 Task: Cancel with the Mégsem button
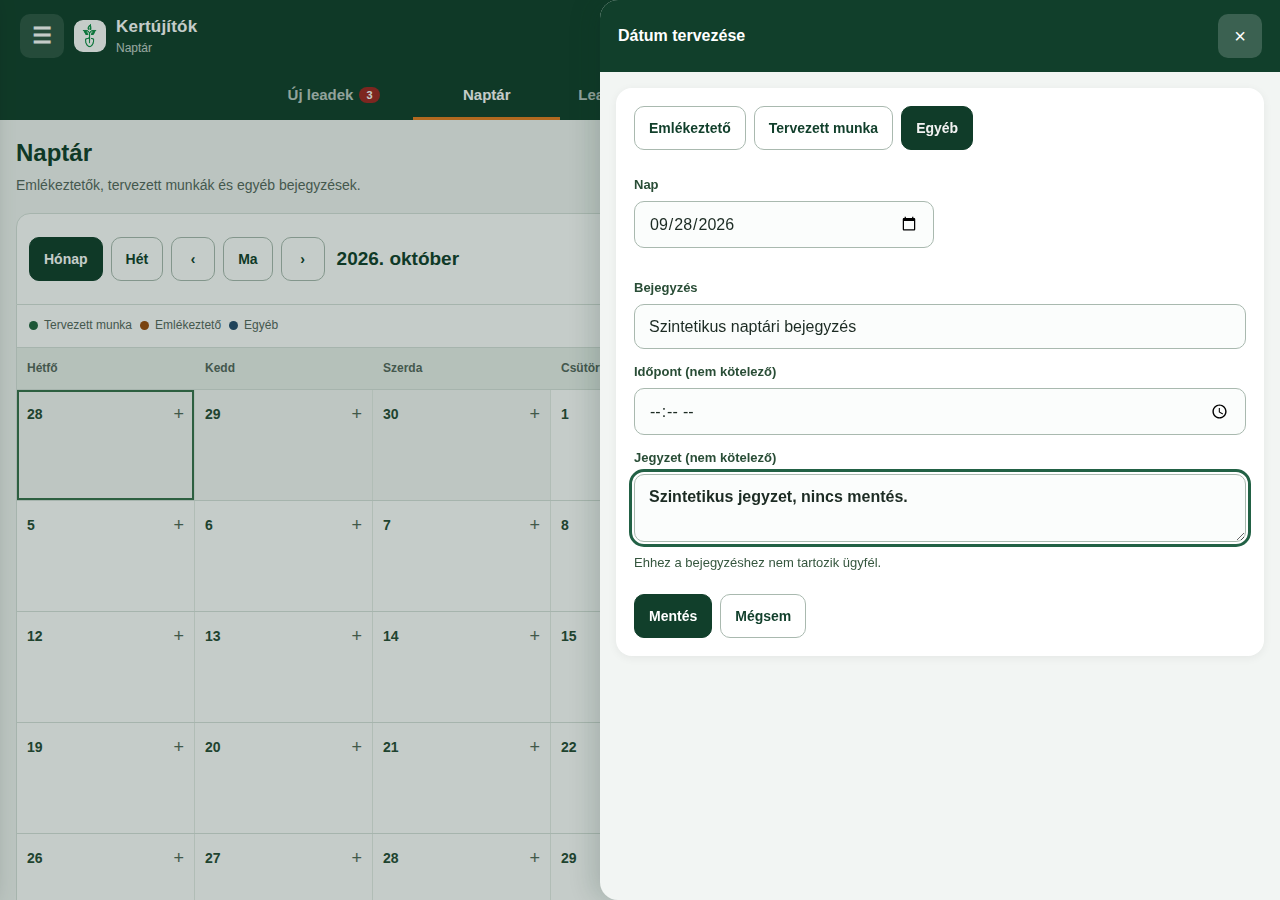(763, 616)
